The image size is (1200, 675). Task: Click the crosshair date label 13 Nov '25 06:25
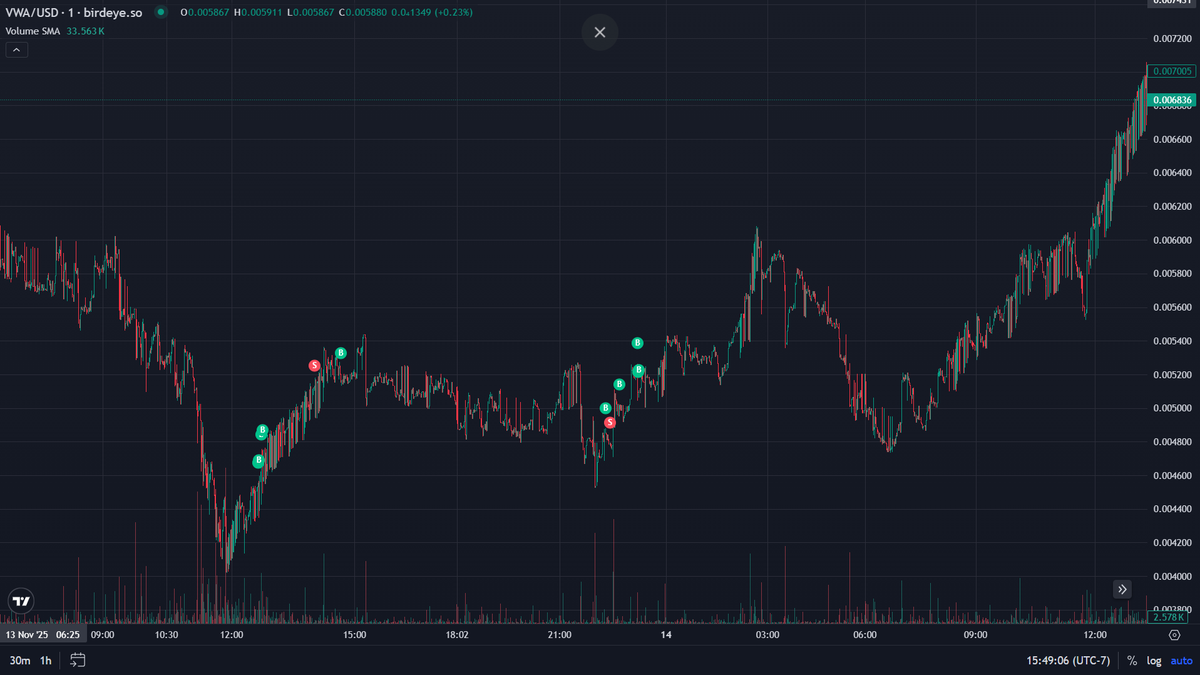(42, 634)
